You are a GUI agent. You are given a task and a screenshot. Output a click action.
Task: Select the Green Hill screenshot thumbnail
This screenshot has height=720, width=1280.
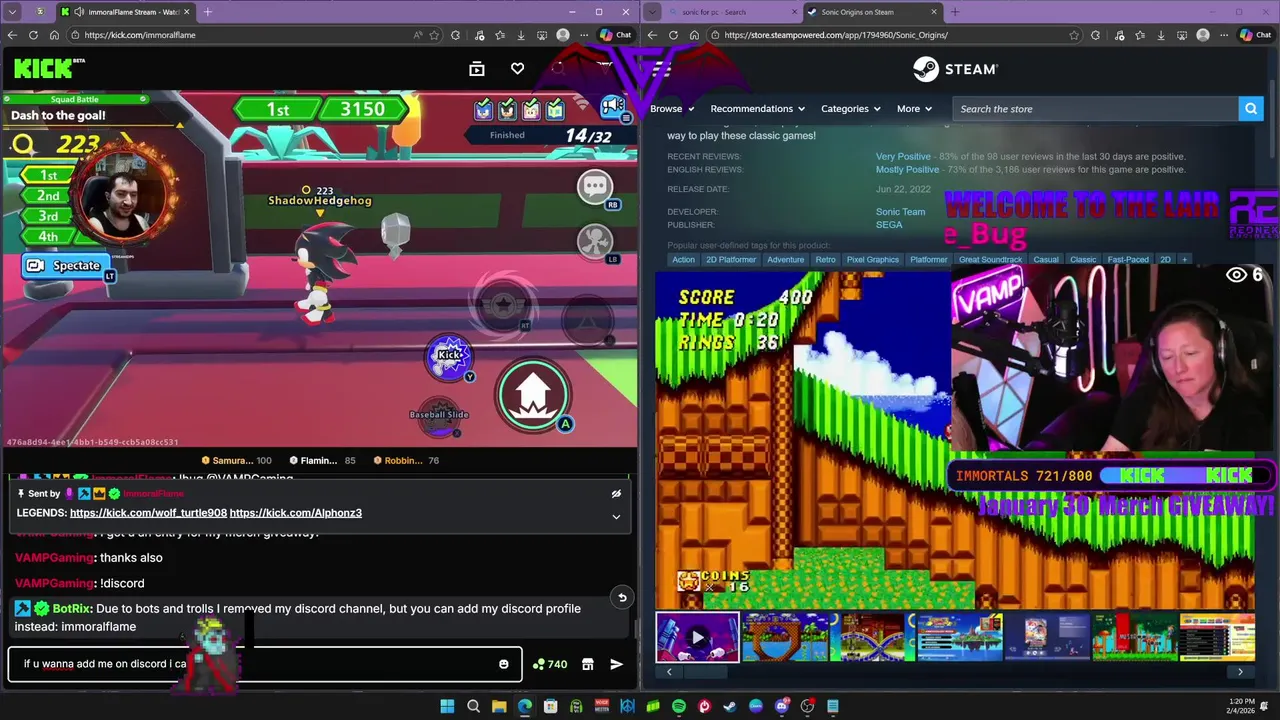click(x=785, y=637)
